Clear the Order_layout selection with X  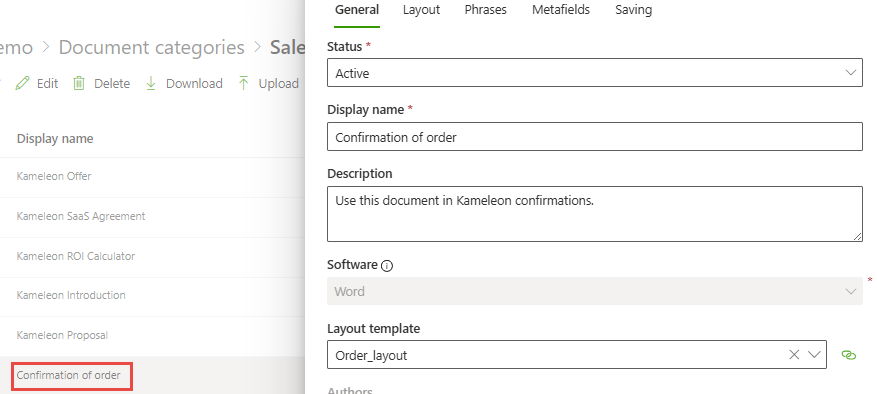794,354
